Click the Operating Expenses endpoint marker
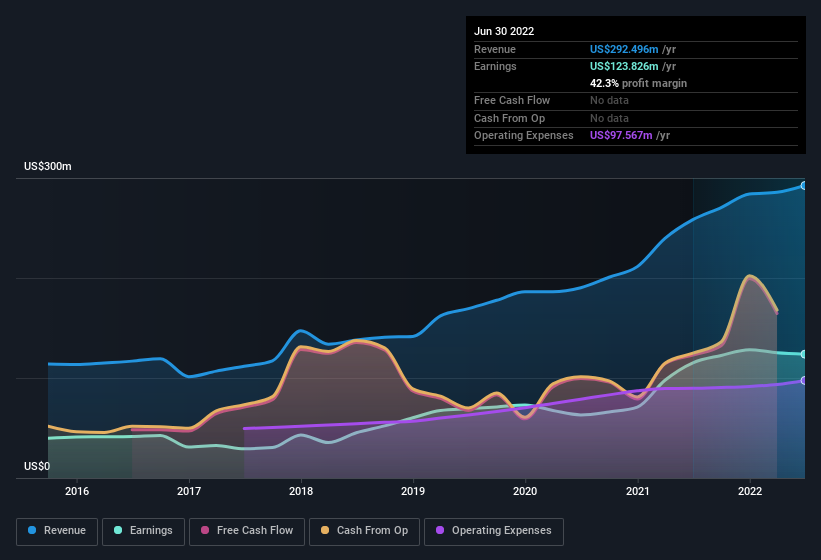 [803, 380]
